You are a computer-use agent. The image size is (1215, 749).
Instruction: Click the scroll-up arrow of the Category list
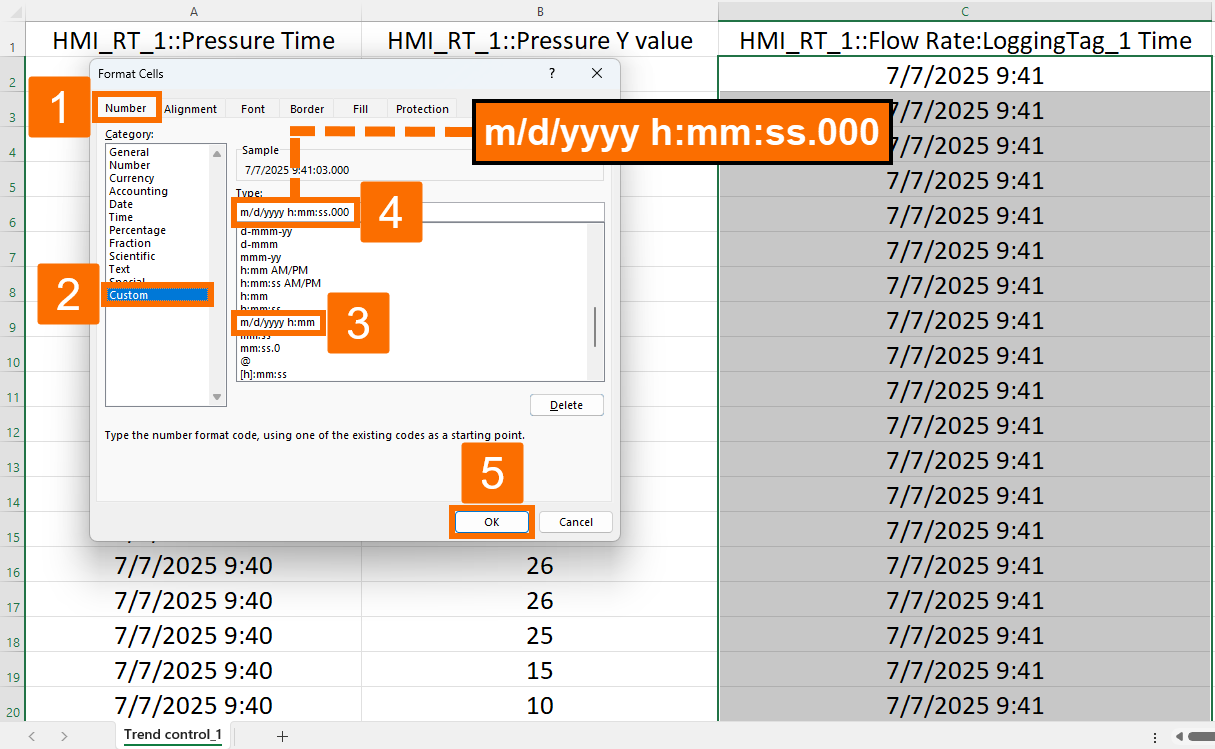(x=217, y=153)
